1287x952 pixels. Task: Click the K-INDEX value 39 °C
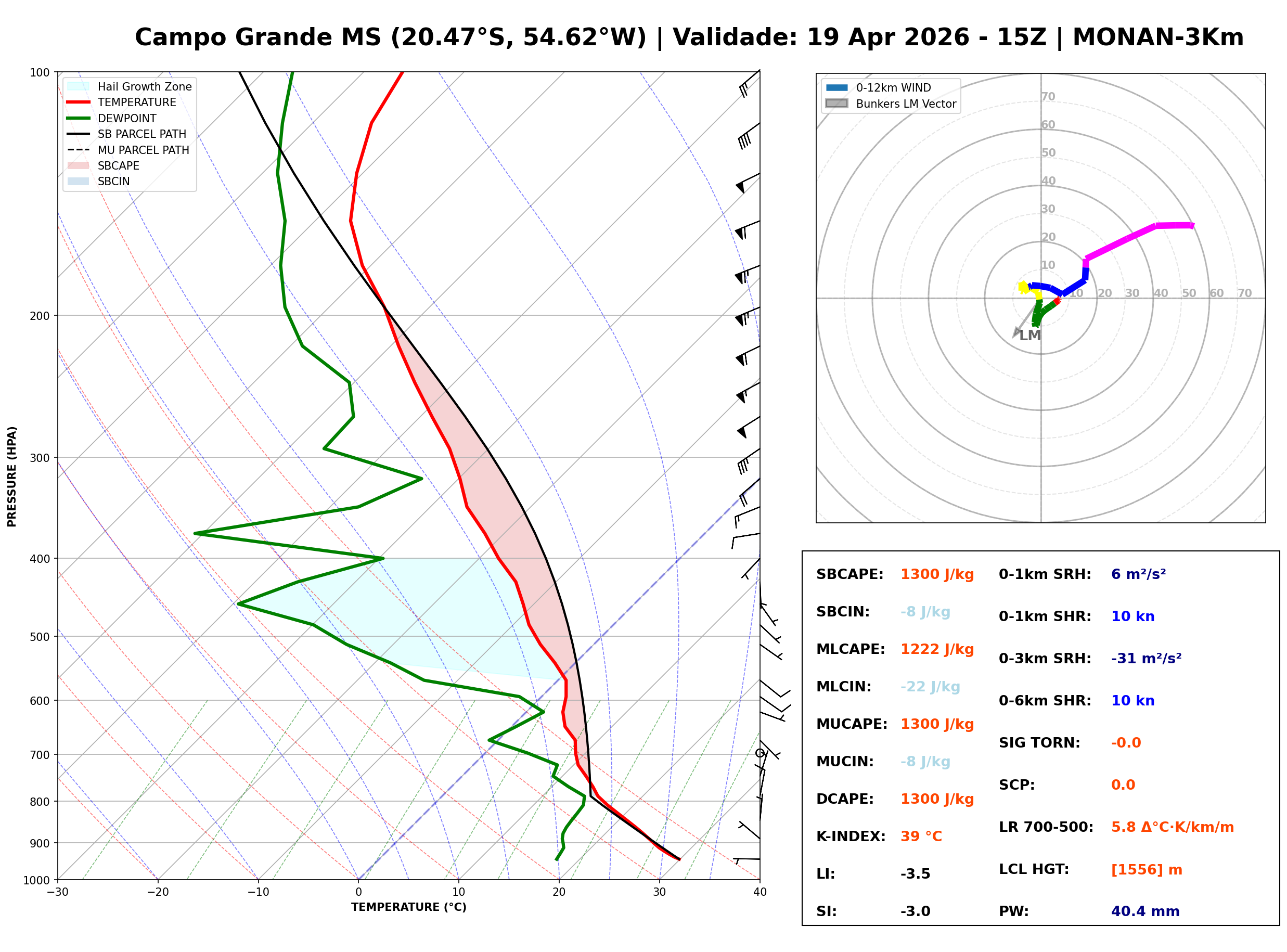pyautogui.click(x=921, y=837)
